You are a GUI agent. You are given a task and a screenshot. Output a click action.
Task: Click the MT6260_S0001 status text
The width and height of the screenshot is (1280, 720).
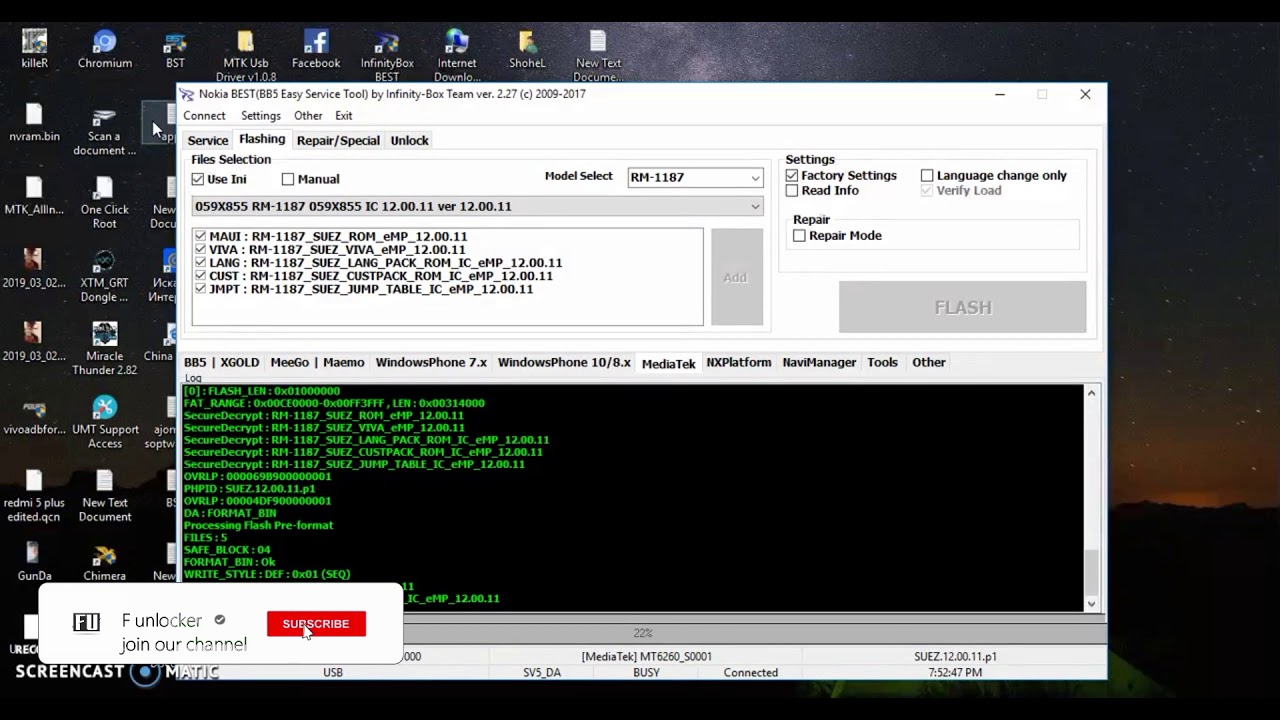[647, 657]
